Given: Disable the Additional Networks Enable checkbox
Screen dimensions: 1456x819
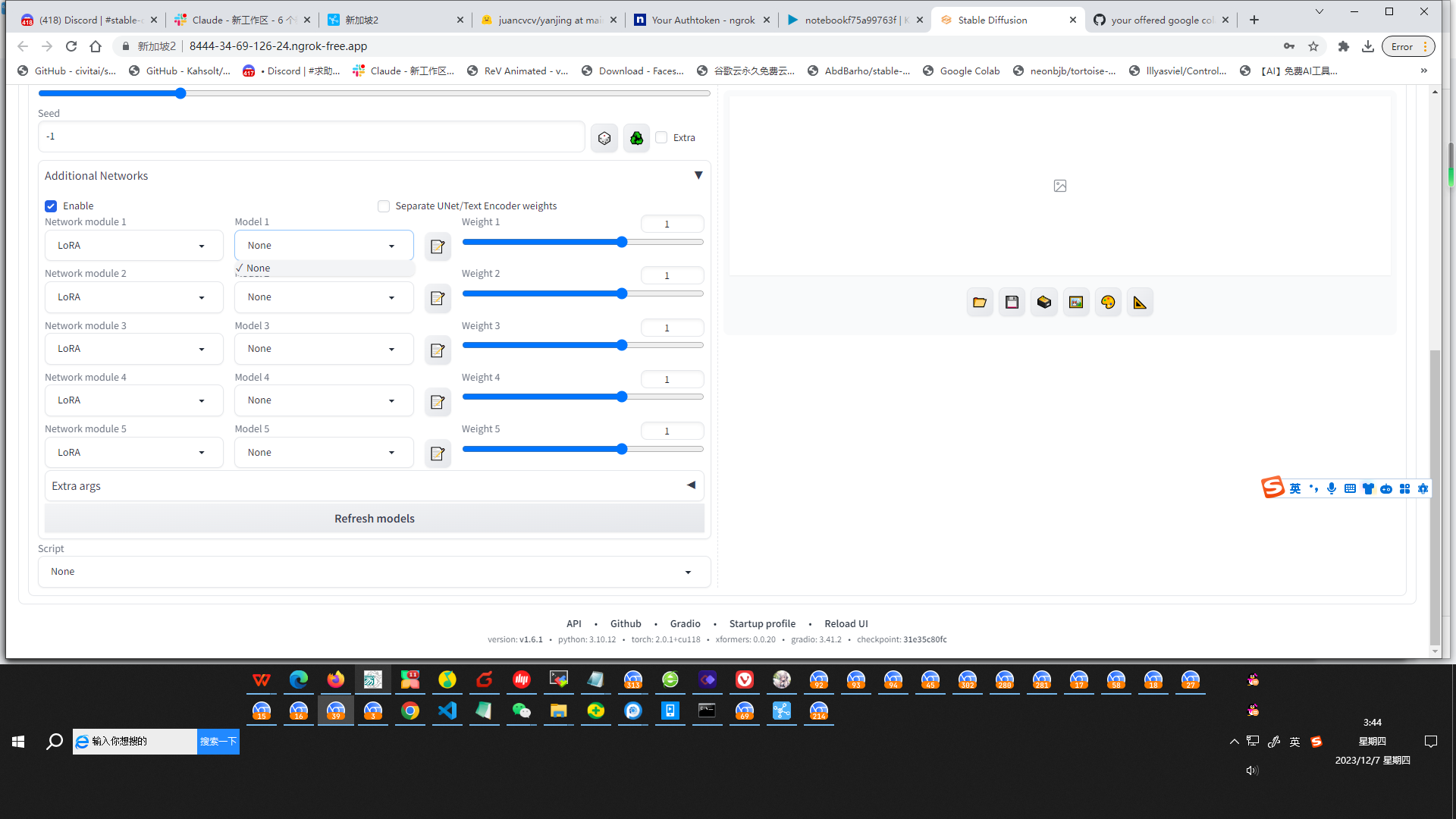Looking at the screenshot, I should coord(50,206).
